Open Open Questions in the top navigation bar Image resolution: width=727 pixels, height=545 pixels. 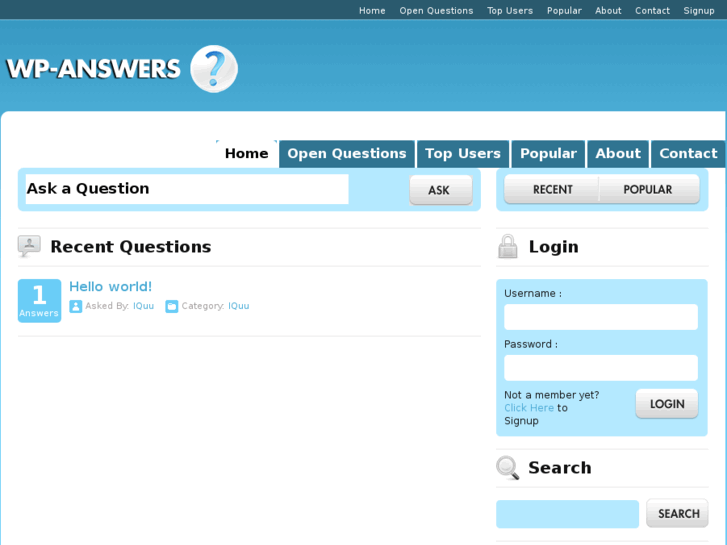[436, 11]
